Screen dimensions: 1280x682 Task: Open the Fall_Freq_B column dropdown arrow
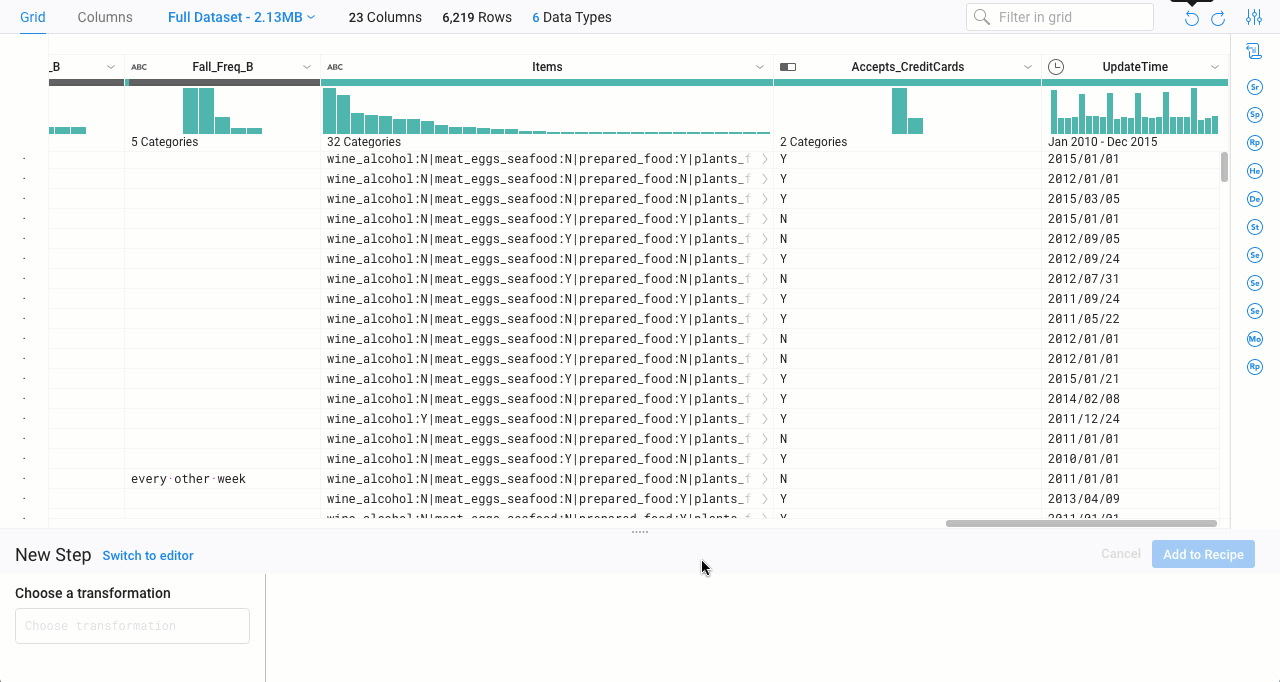(307, 67)
